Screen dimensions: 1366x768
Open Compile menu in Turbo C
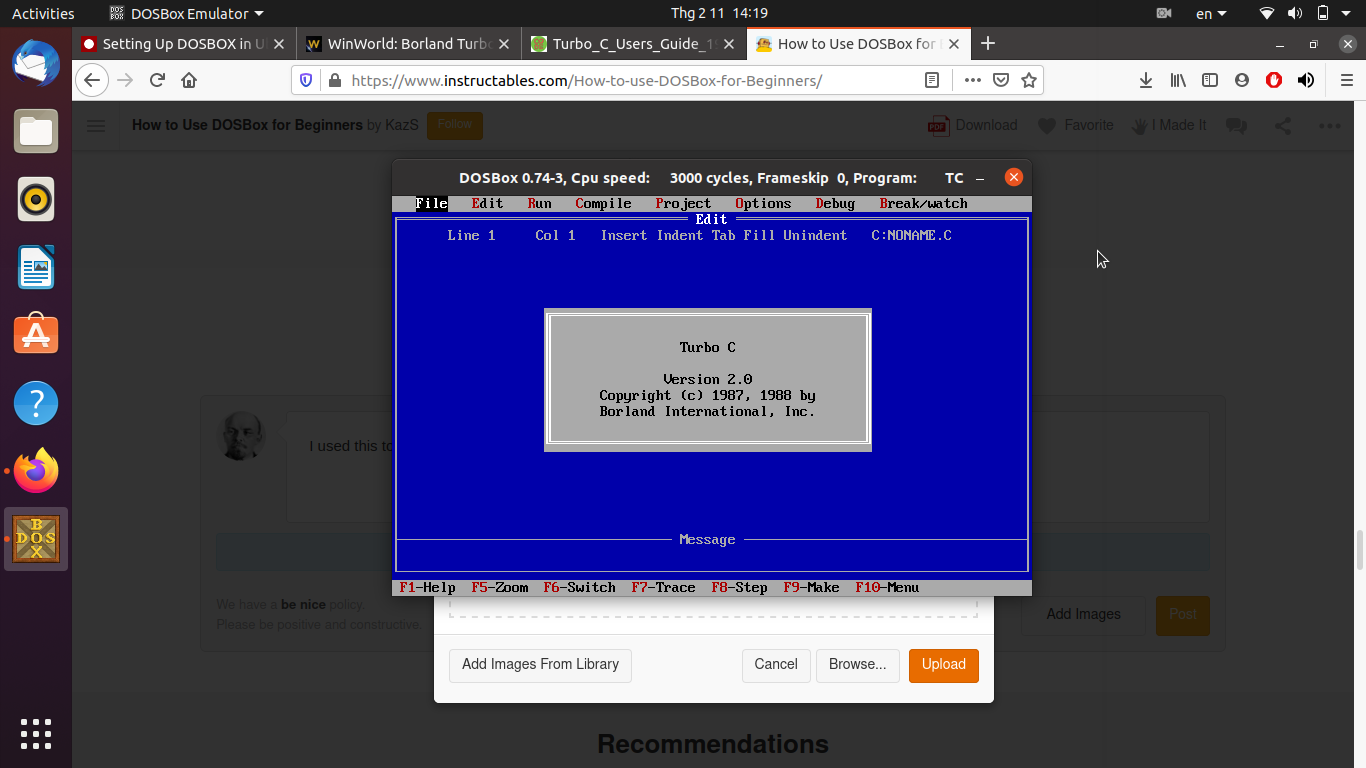603,203
